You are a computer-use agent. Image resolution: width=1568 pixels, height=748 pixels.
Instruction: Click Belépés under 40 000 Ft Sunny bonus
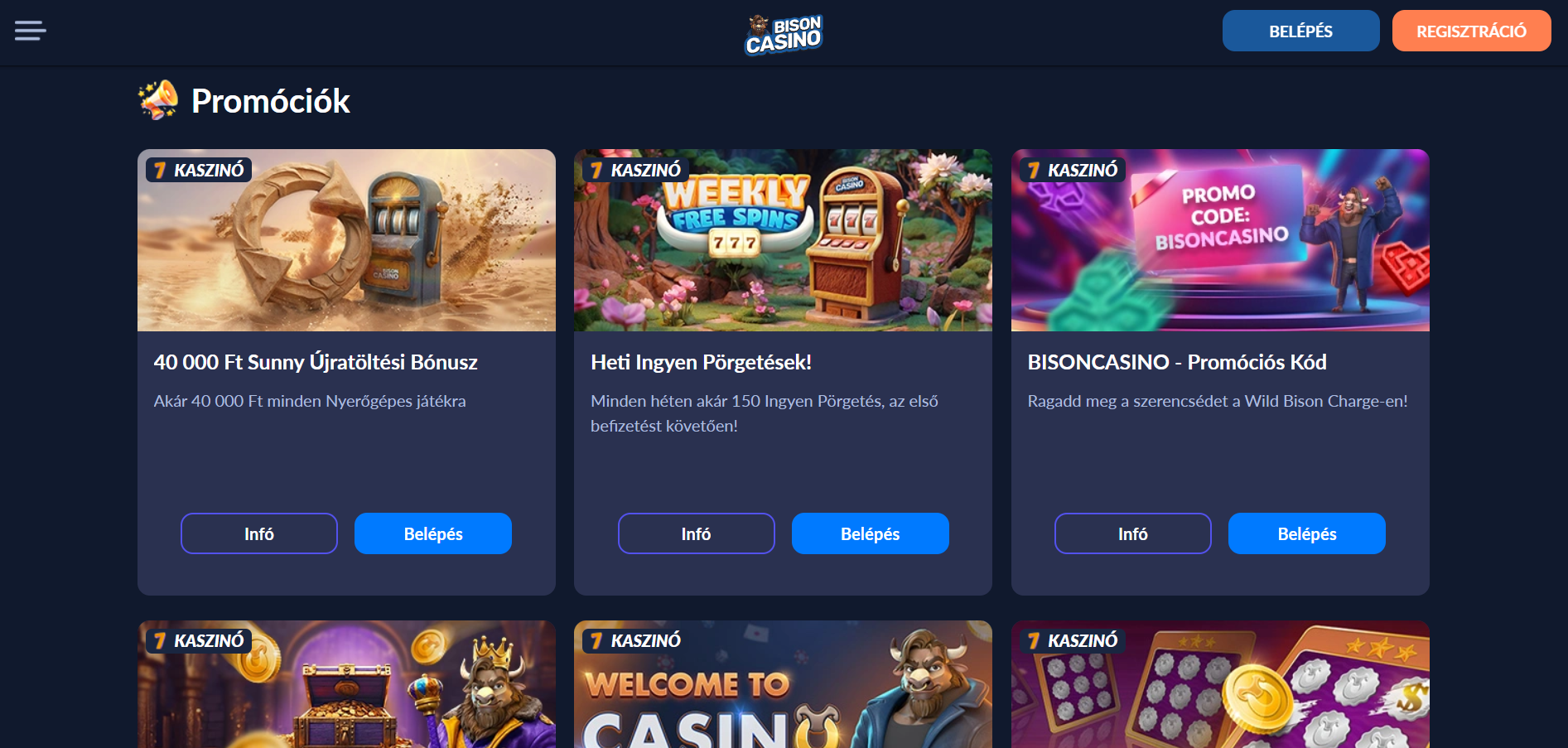(x=433, y=533)
